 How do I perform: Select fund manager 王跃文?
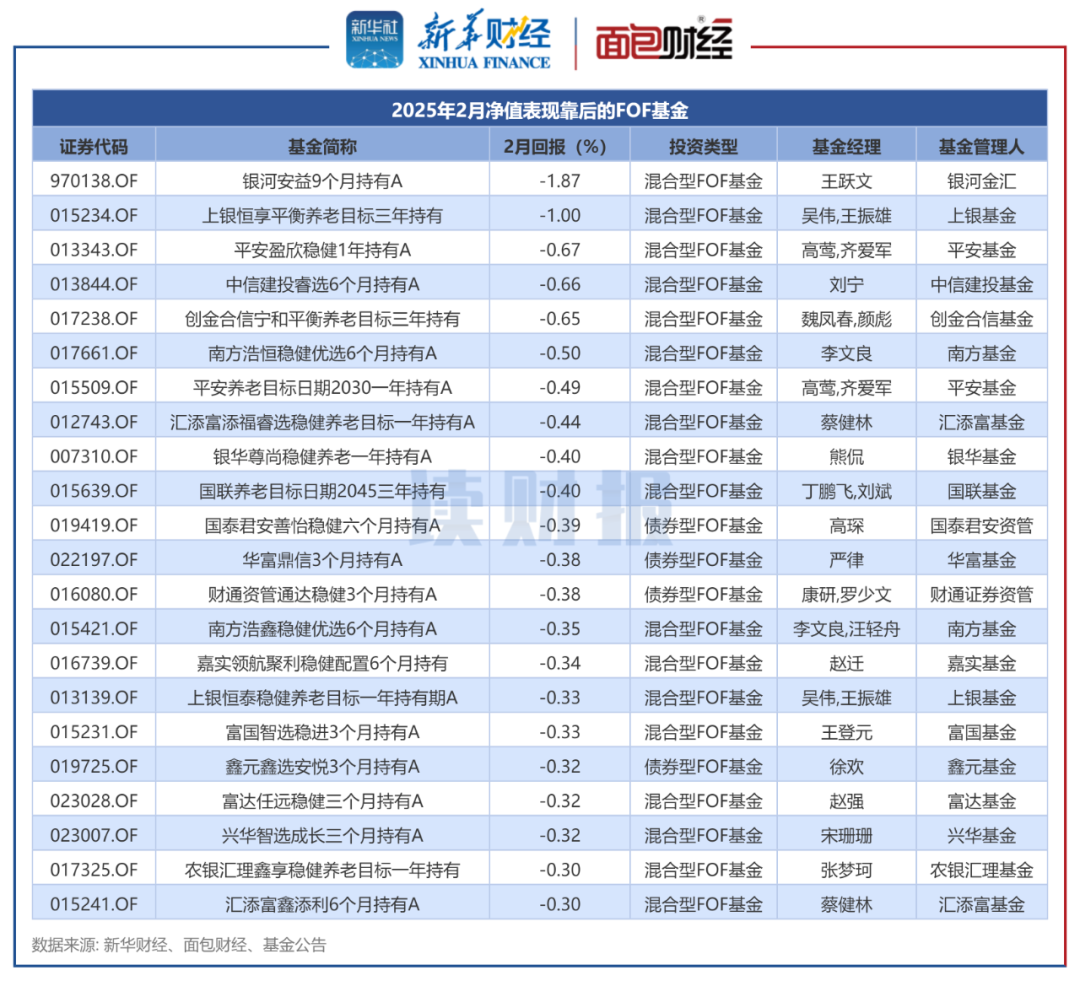coord(845,181)
